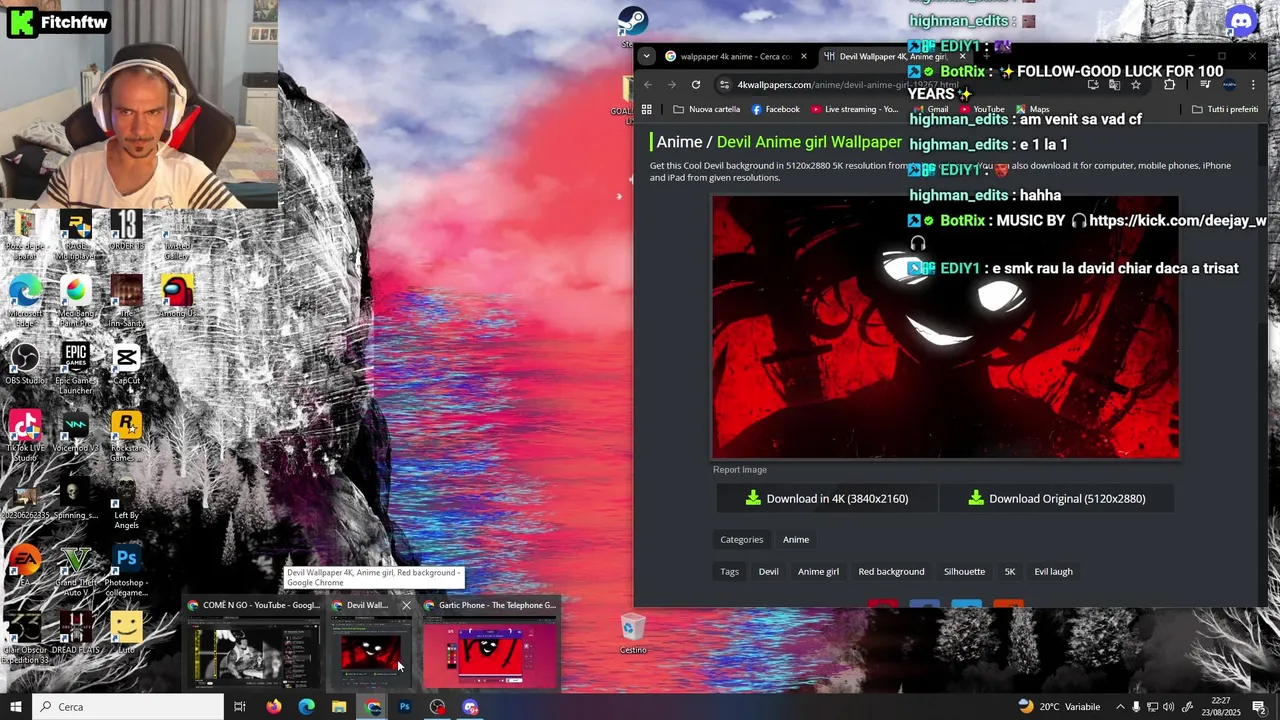Click the Anime breadcrumb link
The height and width of the screenshot is (720, 1280).
tap(680, 142)
